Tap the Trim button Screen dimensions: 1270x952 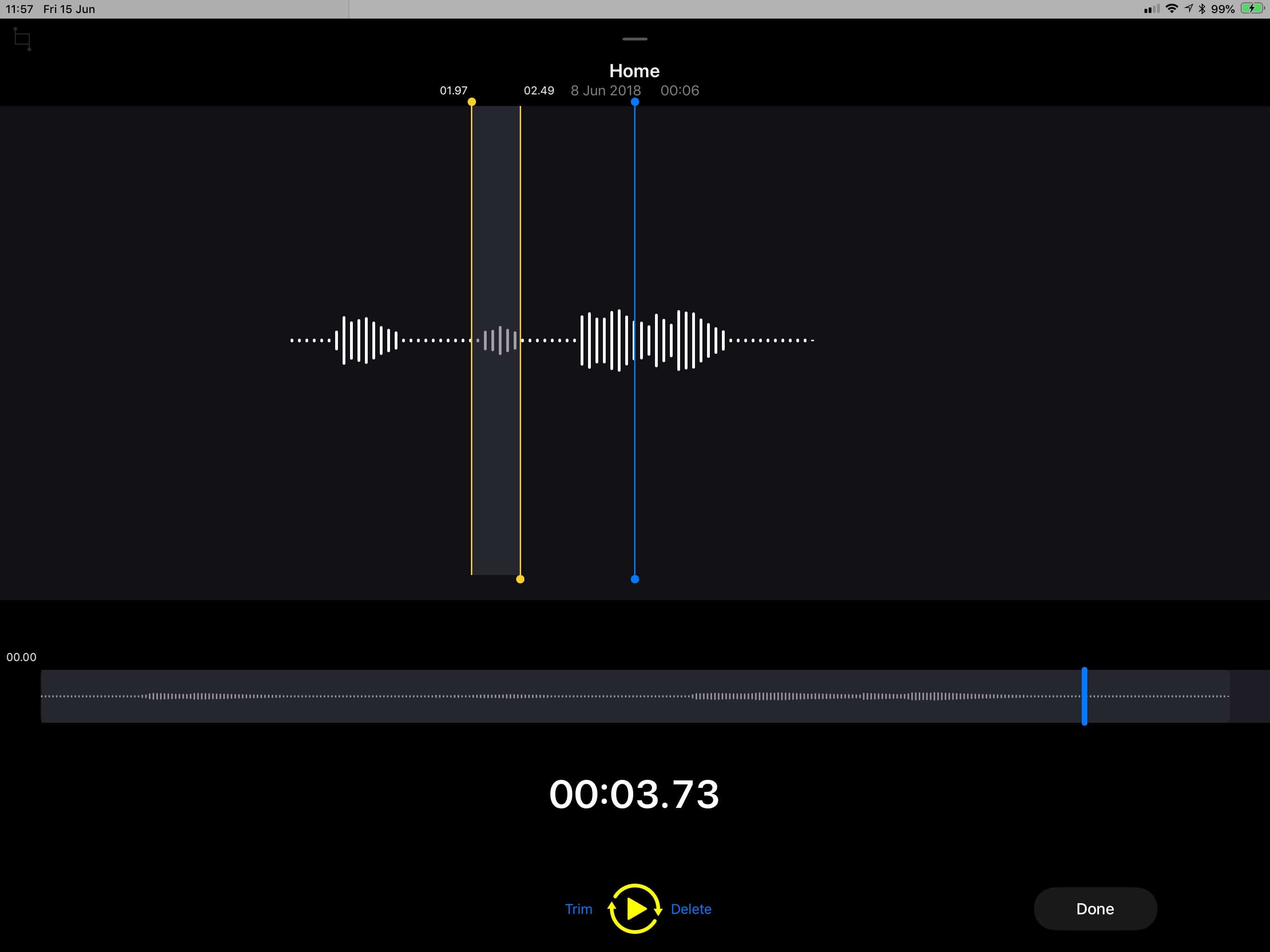click(x=578, y=909)
